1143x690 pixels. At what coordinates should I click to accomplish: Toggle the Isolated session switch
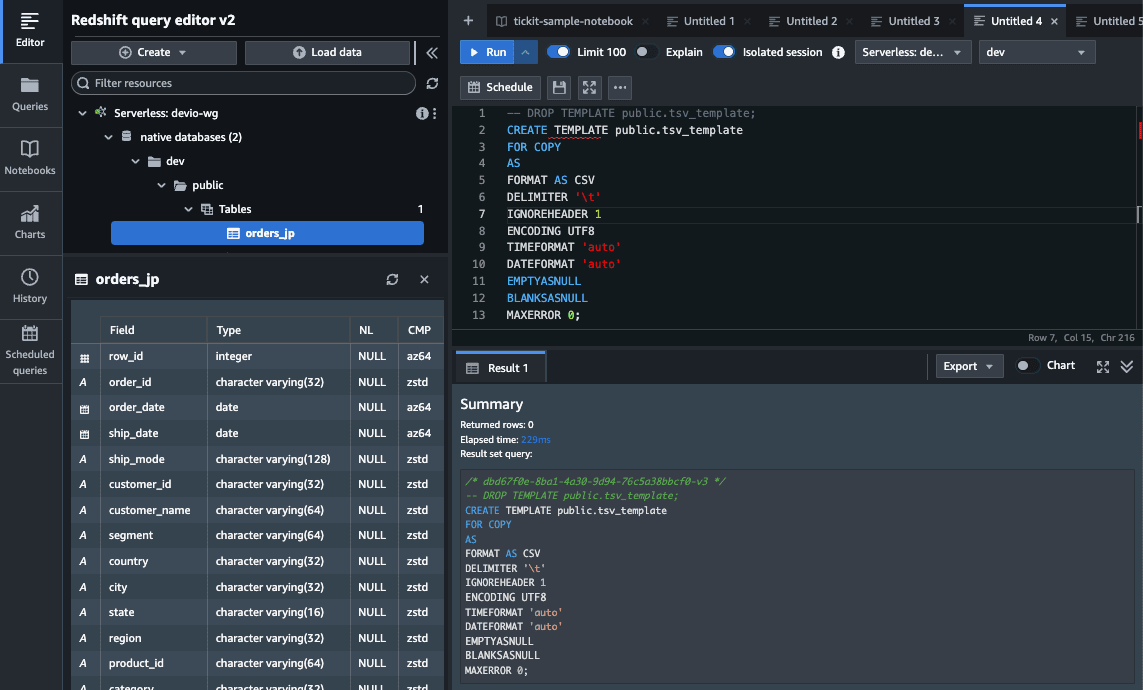pyautogui.click(x=724, y=52)
